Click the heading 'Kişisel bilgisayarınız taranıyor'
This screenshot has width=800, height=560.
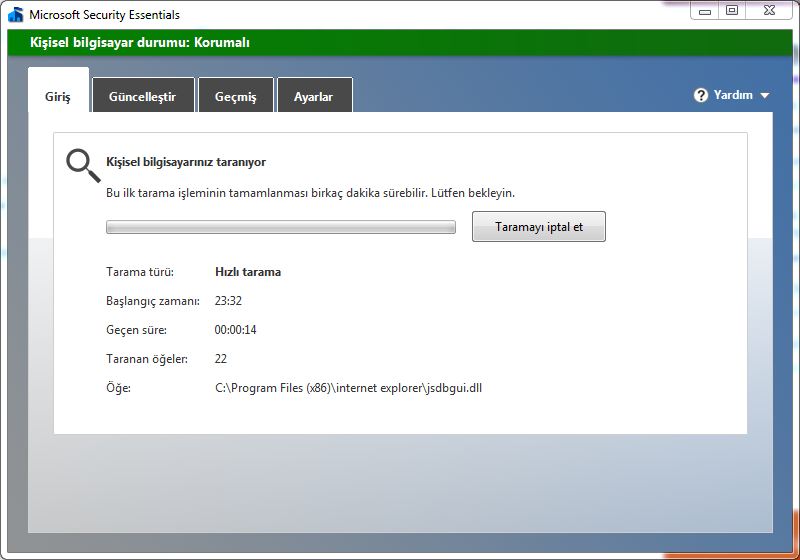click(186, 162)
